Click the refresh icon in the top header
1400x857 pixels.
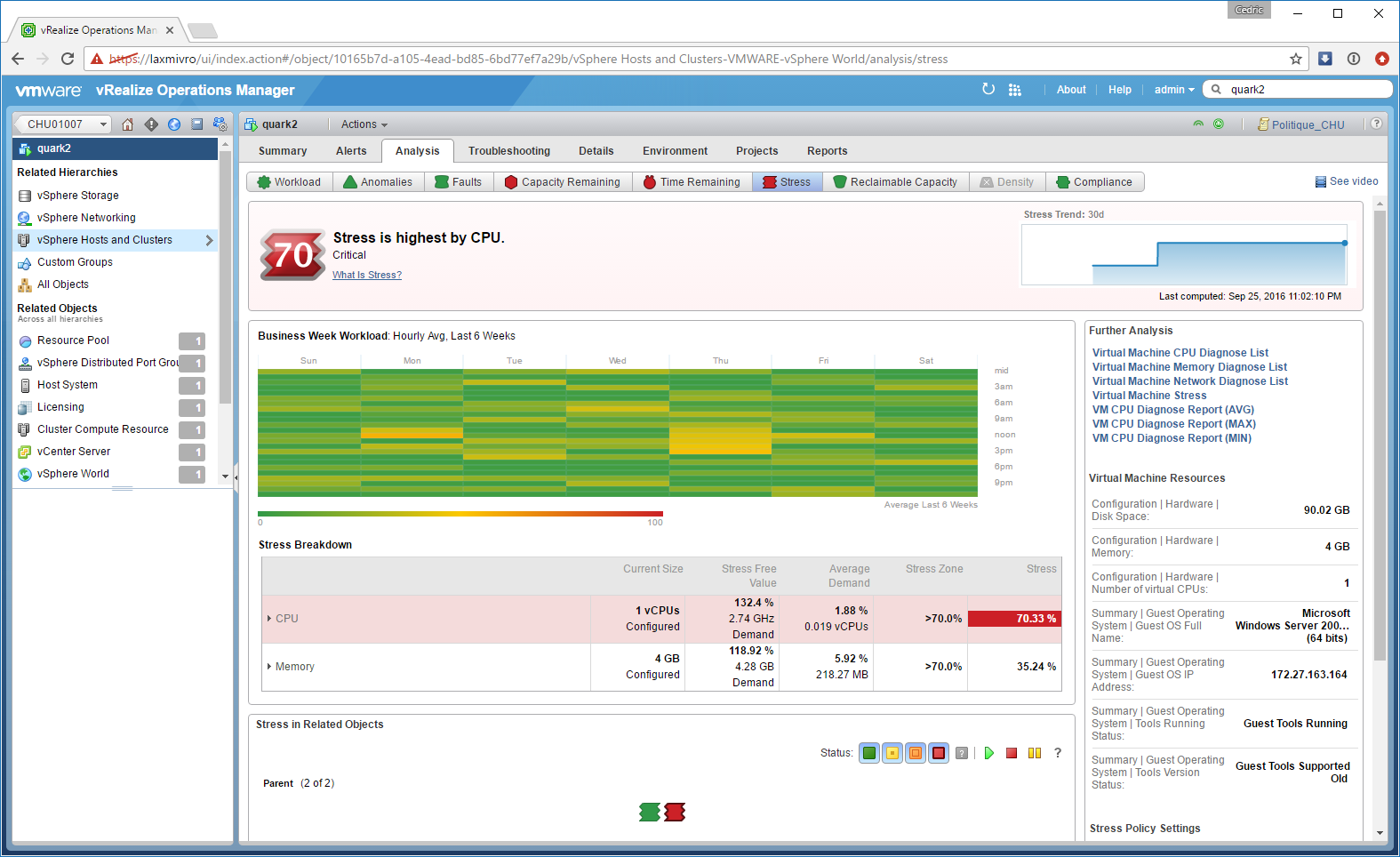[988, 89]
